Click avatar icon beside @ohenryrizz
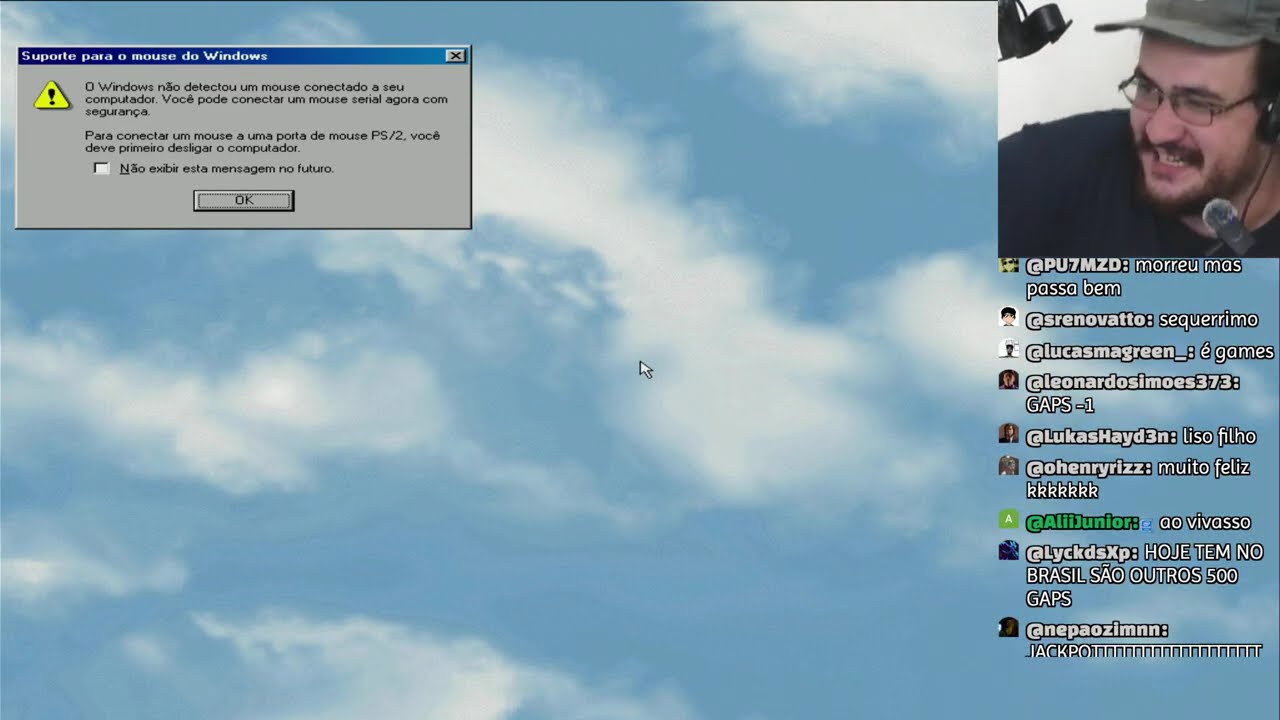 pos(1008,466)
